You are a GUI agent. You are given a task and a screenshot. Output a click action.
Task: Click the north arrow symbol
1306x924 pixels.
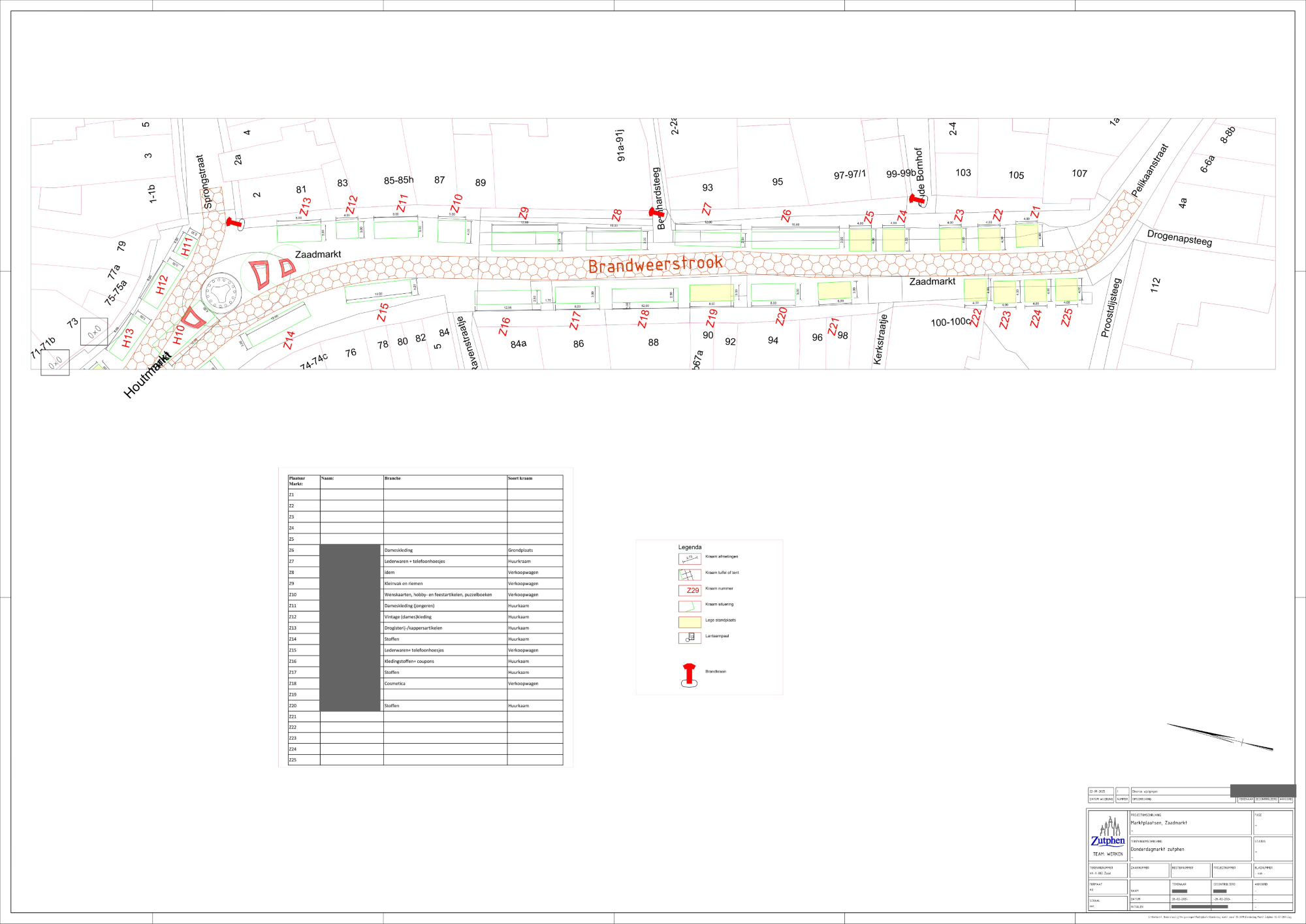[x=1220, y=737]
